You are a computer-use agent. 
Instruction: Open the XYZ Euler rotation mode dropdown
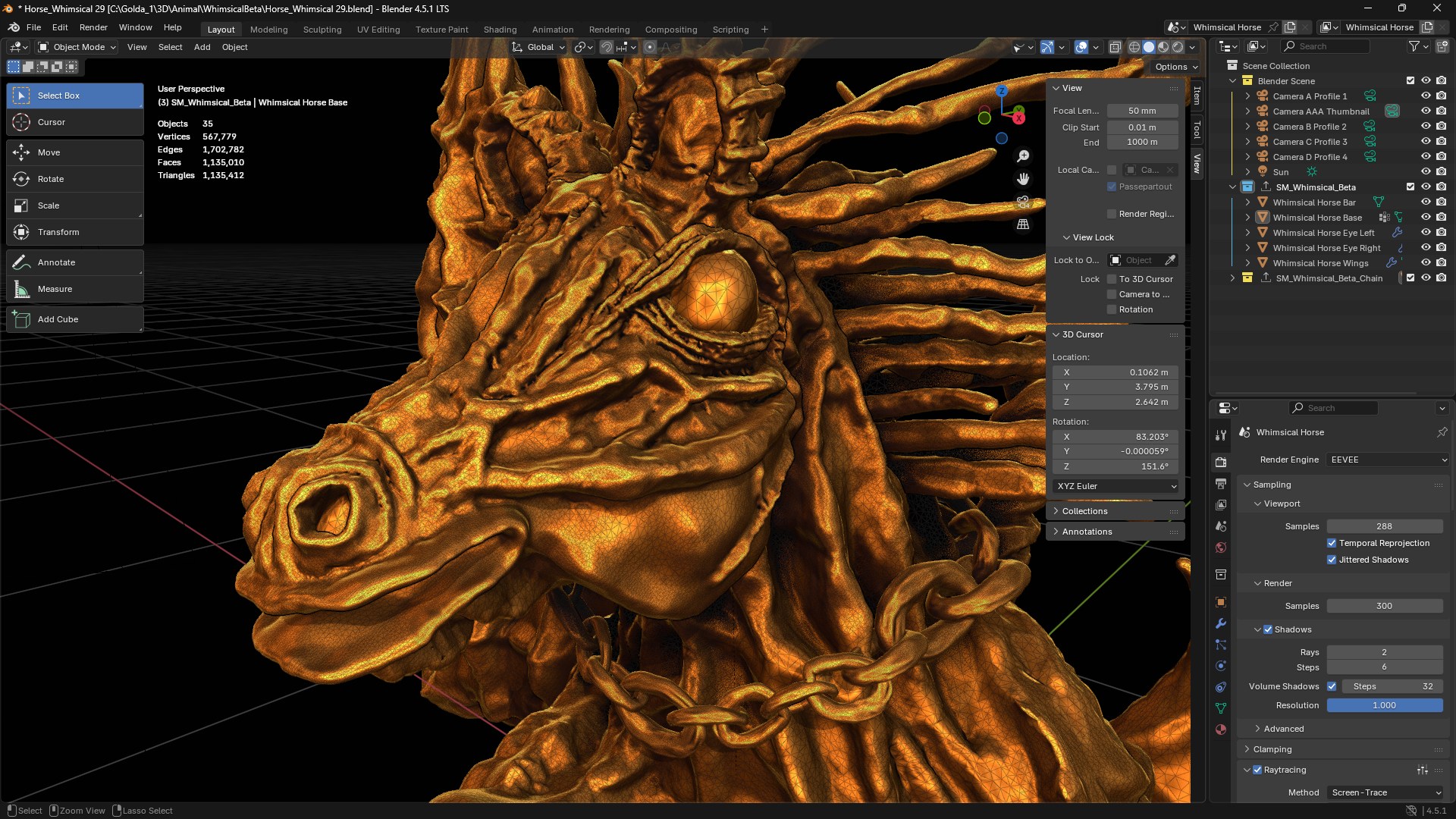(x=1116, y=486)
